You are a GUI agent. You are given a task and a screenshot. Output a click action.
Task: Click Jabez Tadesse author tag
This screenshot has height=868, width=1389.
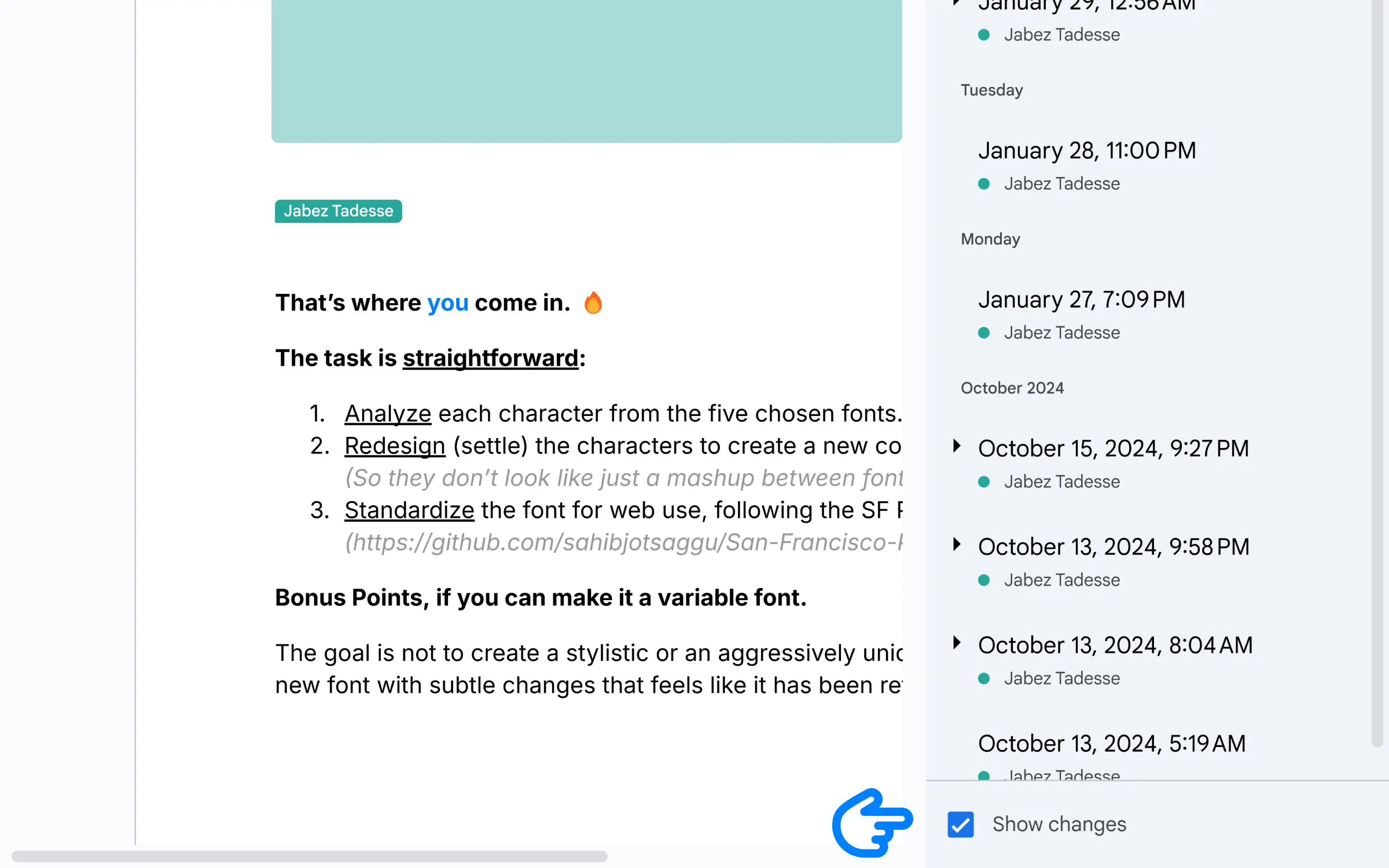click(338, 210)
